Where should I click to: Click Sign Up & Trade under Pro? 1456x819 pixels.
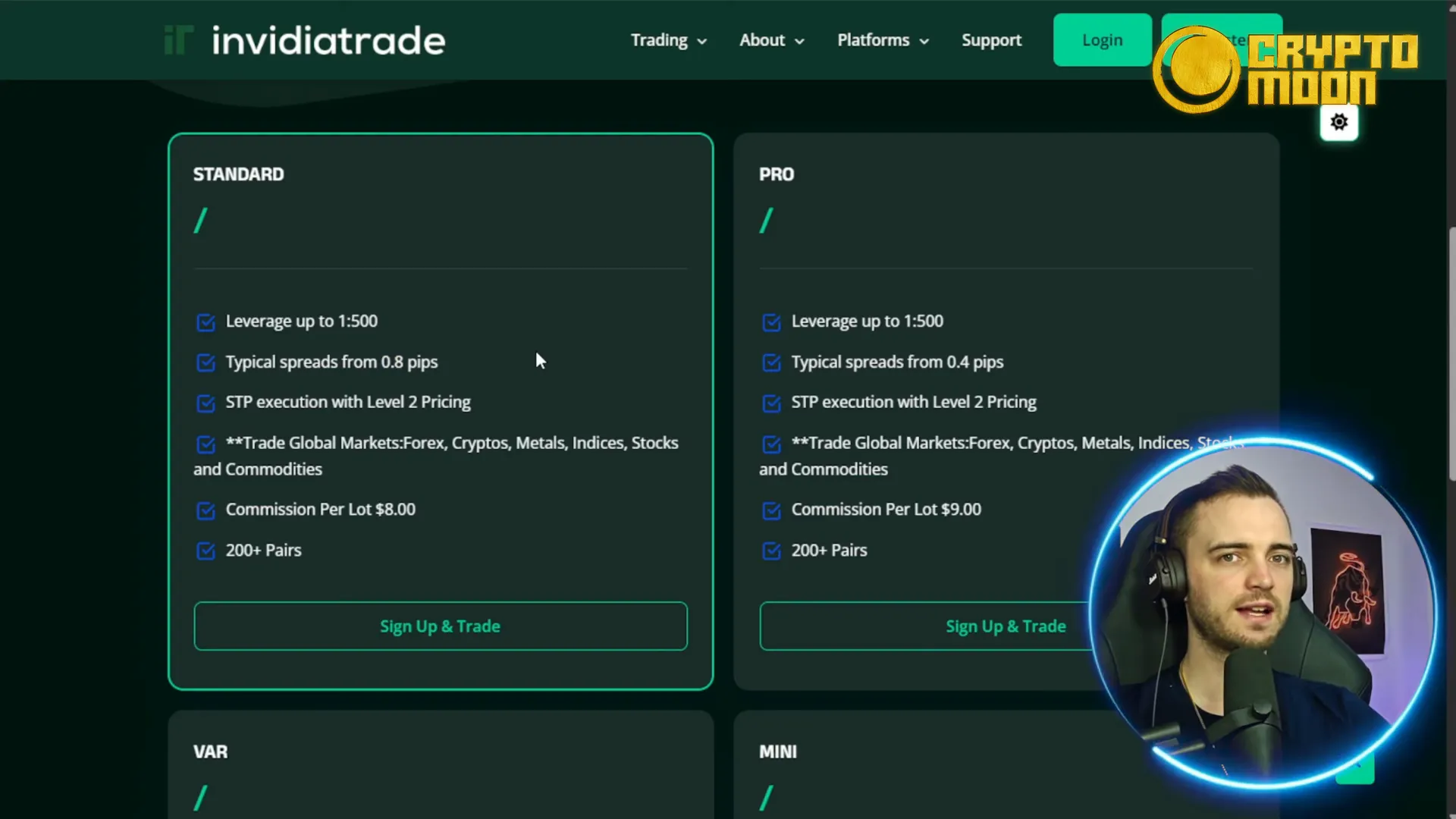tap(1006, 626)
